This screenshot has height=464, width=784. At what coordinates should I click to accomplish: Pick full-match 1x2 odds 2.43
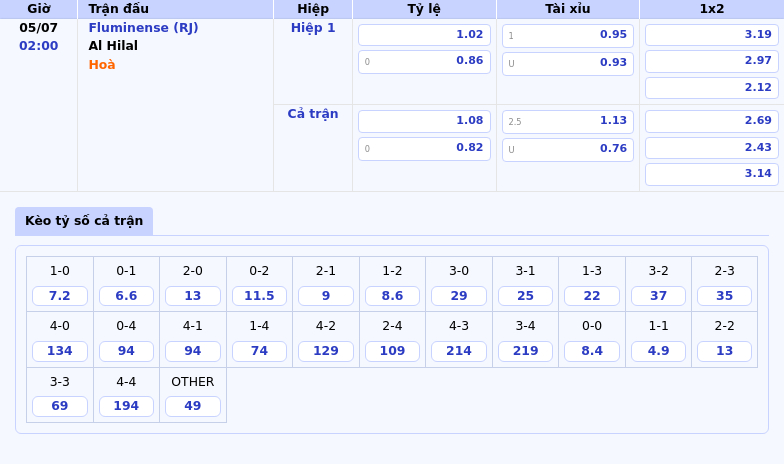[x=712, y=148]
